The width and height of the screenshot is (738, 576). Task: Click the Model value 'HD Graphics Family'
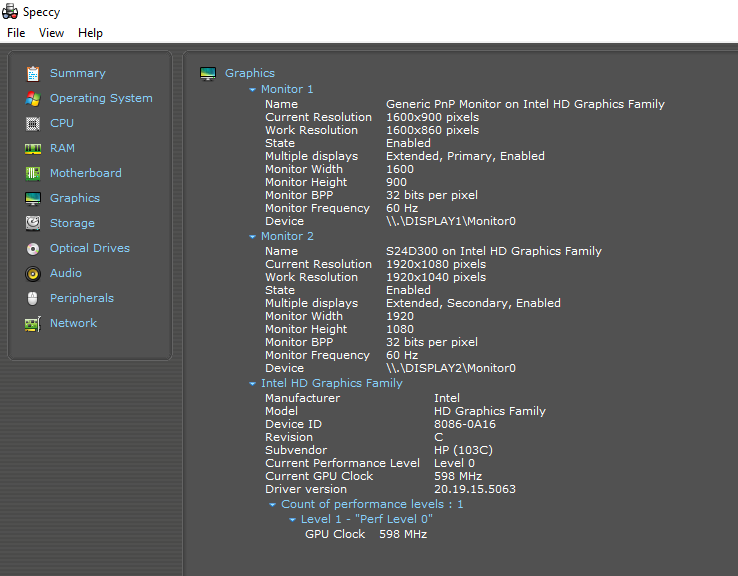[490, 411]
